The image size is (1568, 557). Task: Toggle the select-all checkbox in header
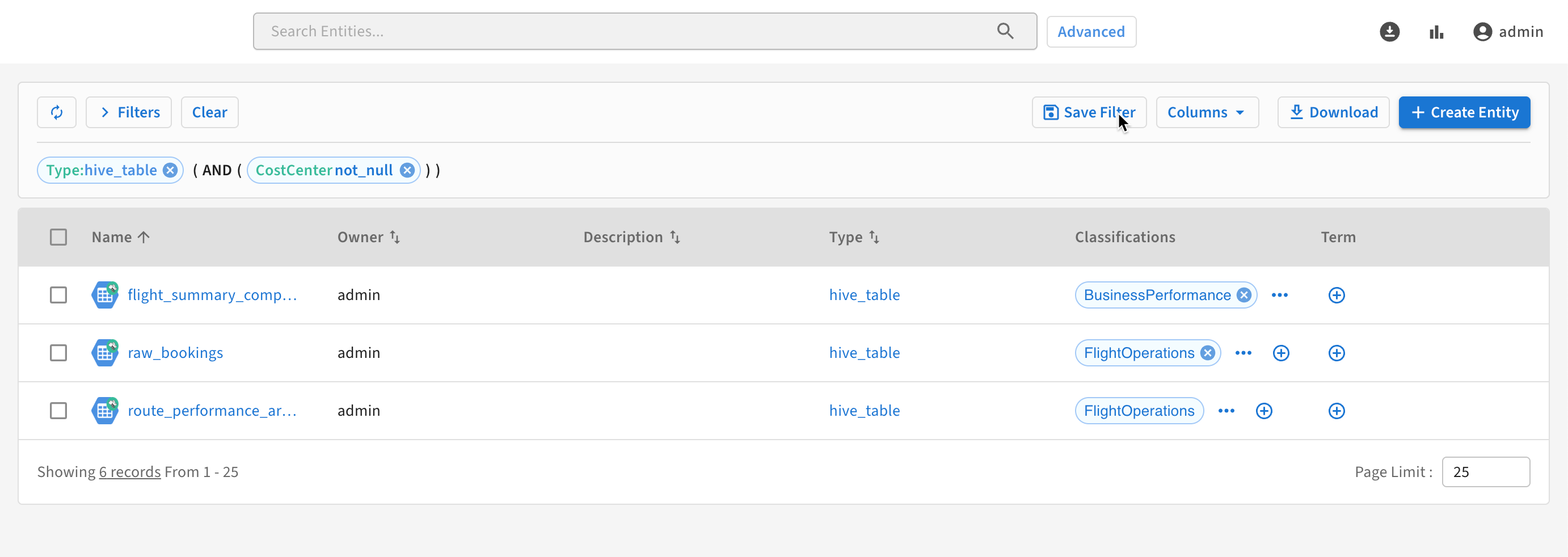pyautogui.click(x=58, y=237)
